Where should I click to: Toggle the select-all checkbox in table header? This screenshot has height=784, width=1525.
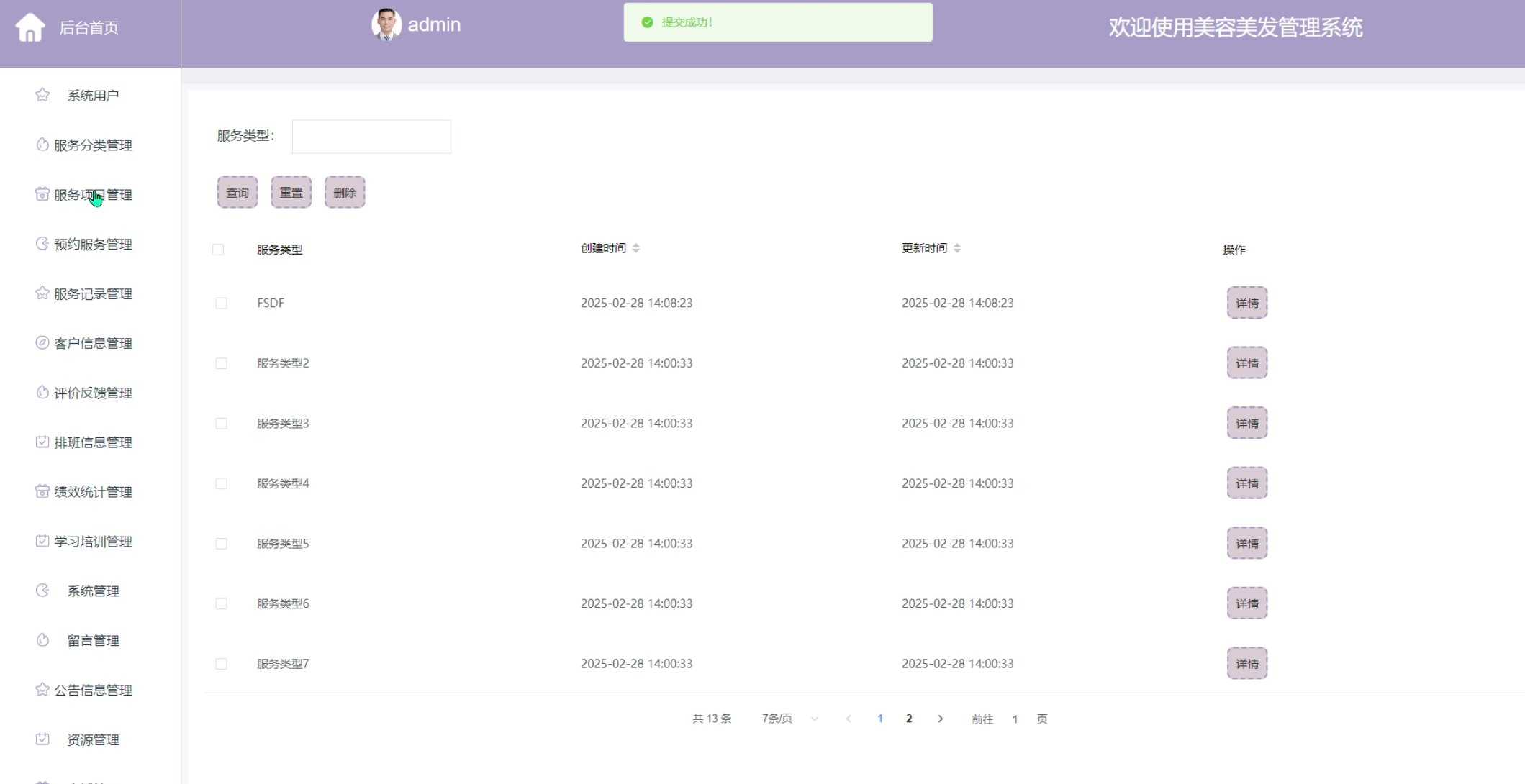pyautogui.click(x=218, y=250)
